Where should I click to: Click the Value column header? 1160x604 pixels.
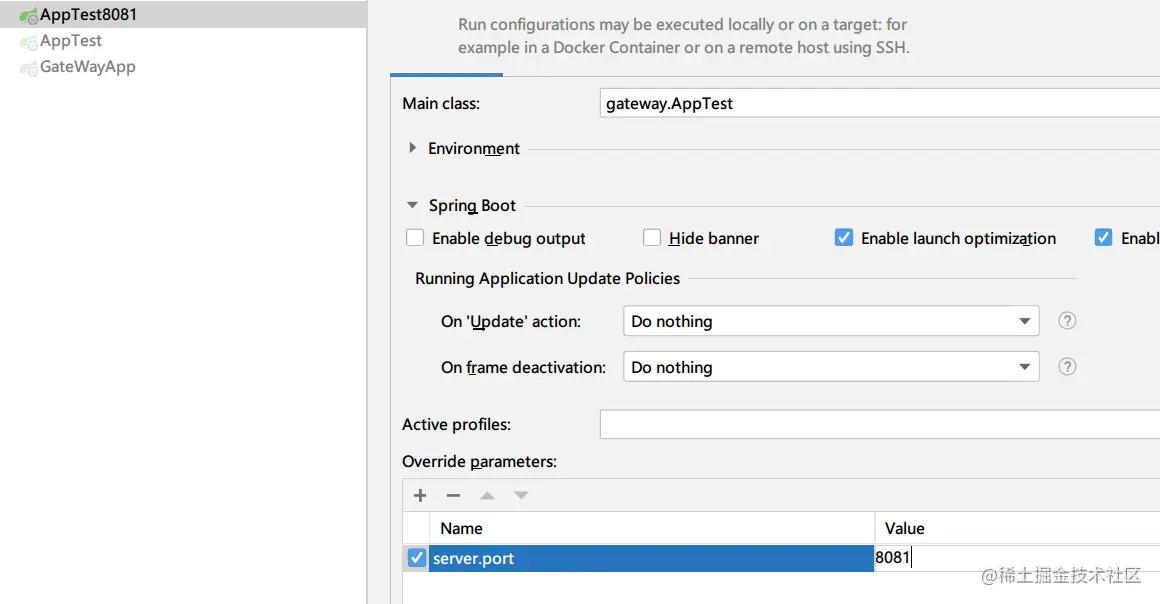tap(1017, 528)
